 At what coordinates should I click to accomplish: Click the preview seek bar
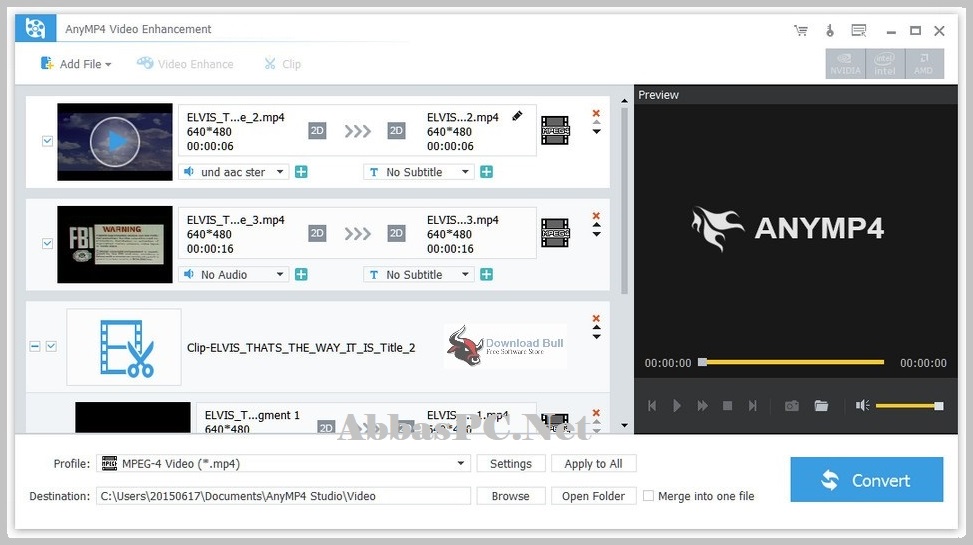pyautogui.click(x=793, y=362)
